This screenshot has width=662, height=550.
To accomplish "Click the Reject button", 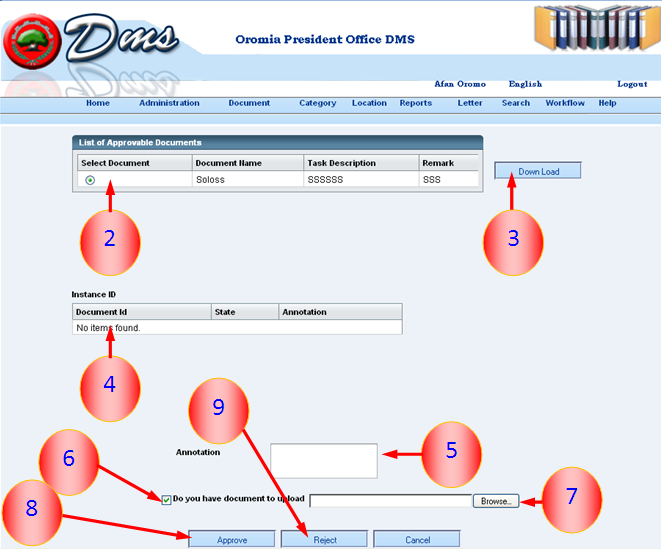I will pyautogui.click(x=325, y=540).
